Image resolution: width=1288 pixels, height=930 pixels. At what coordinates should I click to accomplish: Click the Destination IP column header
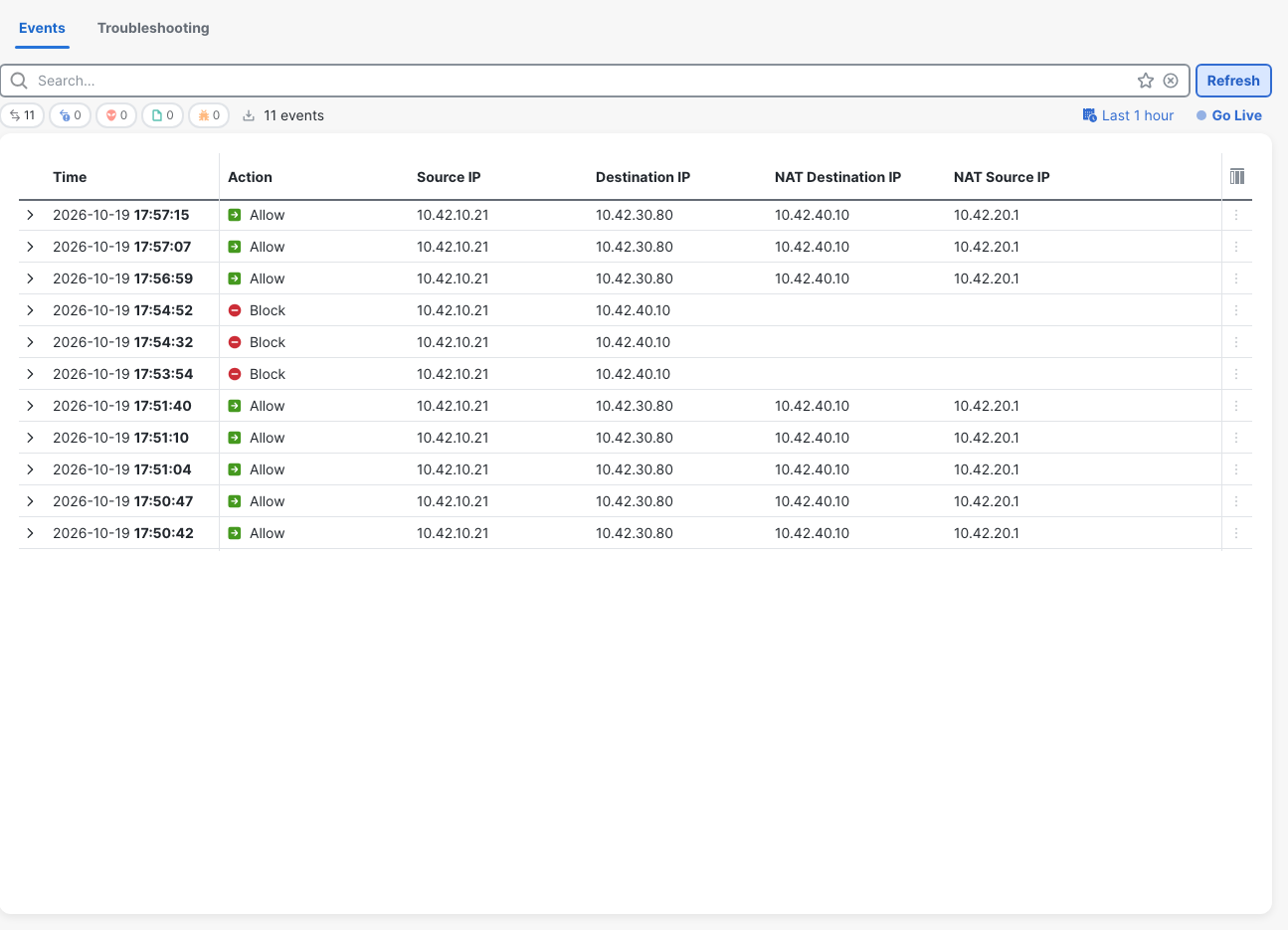point(643,177)
